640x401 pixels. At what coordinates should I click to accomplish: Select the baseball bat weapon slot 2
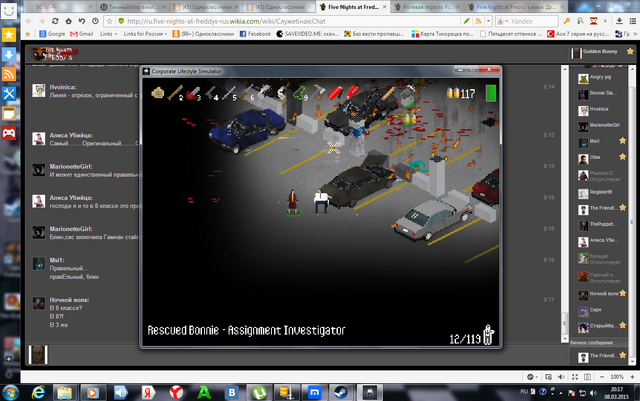[x=175, y=93]
